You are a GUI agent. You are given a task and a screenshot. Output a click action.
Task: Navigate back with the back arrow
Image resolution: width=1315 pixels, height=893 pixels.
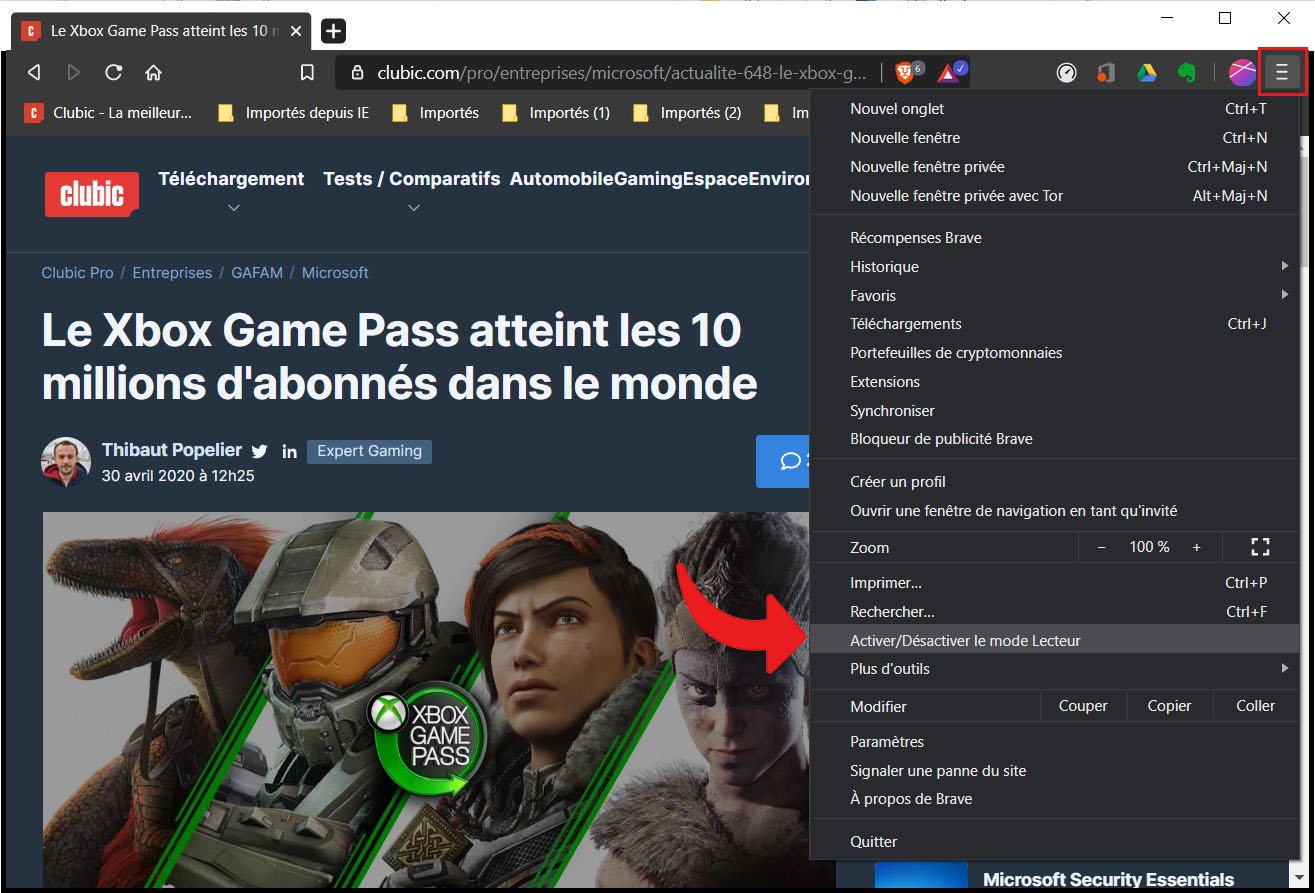(33, 71)
